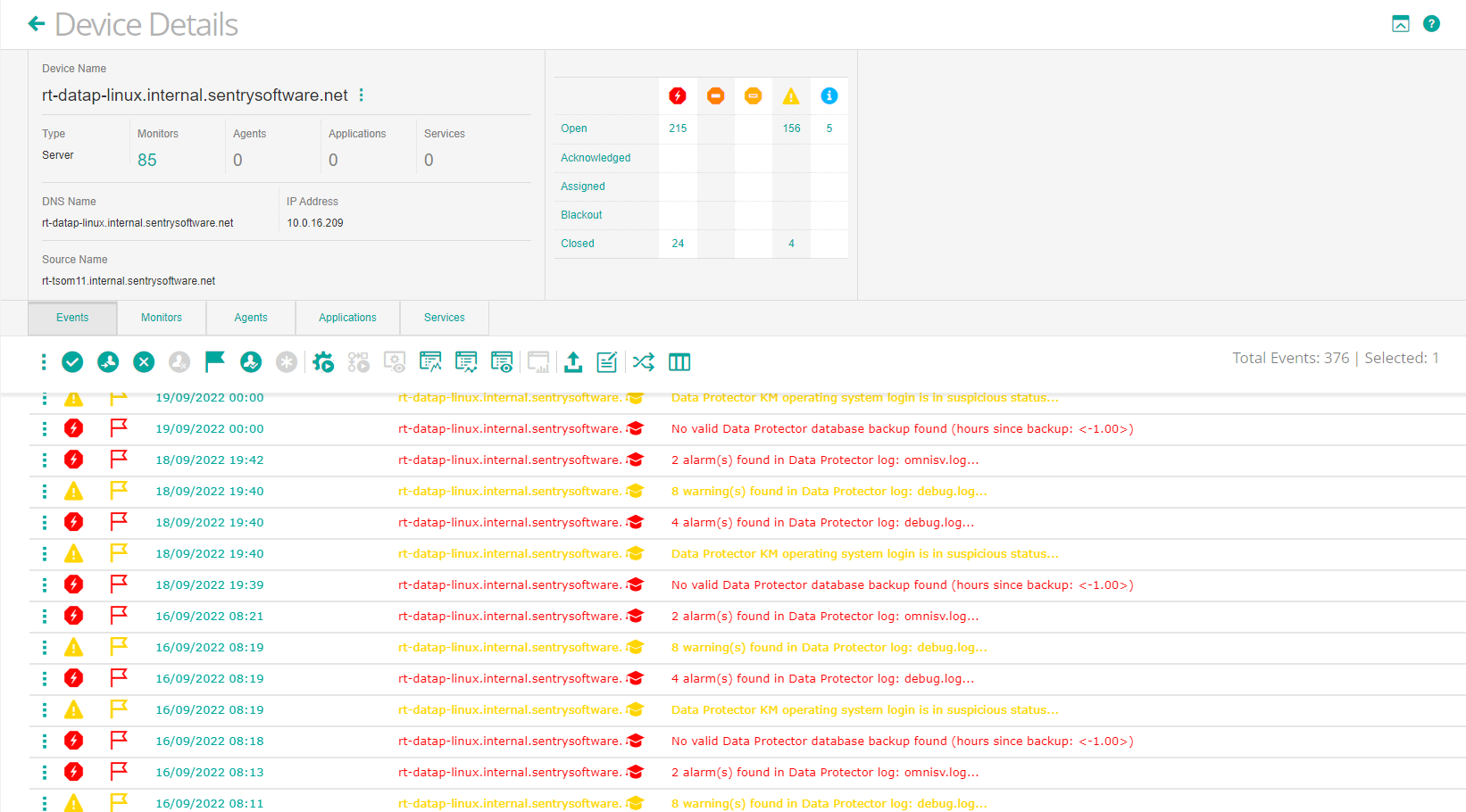
Task: Run a remote action on the event
Action: (323, 362)
